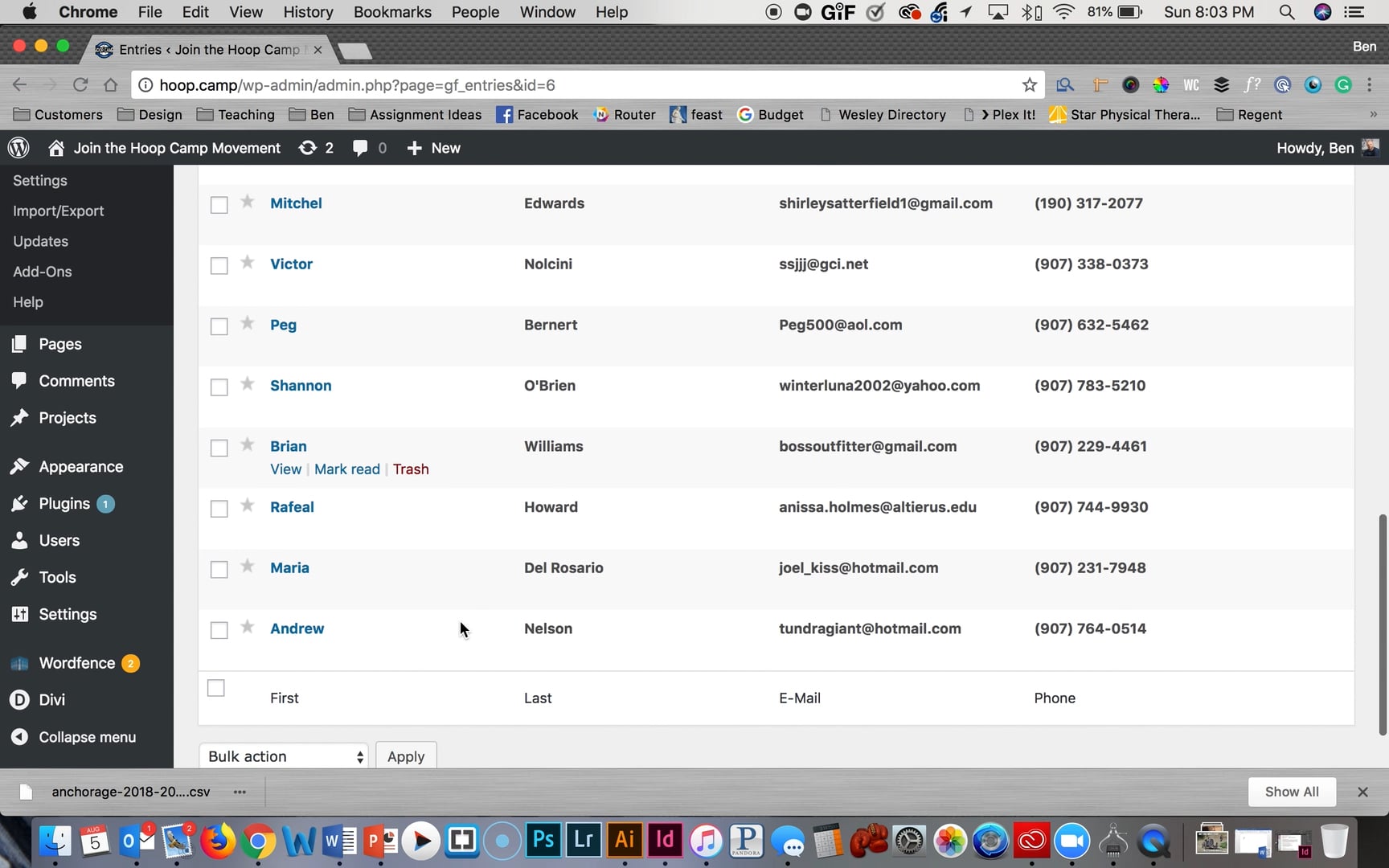Select the checkbox for Maria Del Rosario

[219, 570]
